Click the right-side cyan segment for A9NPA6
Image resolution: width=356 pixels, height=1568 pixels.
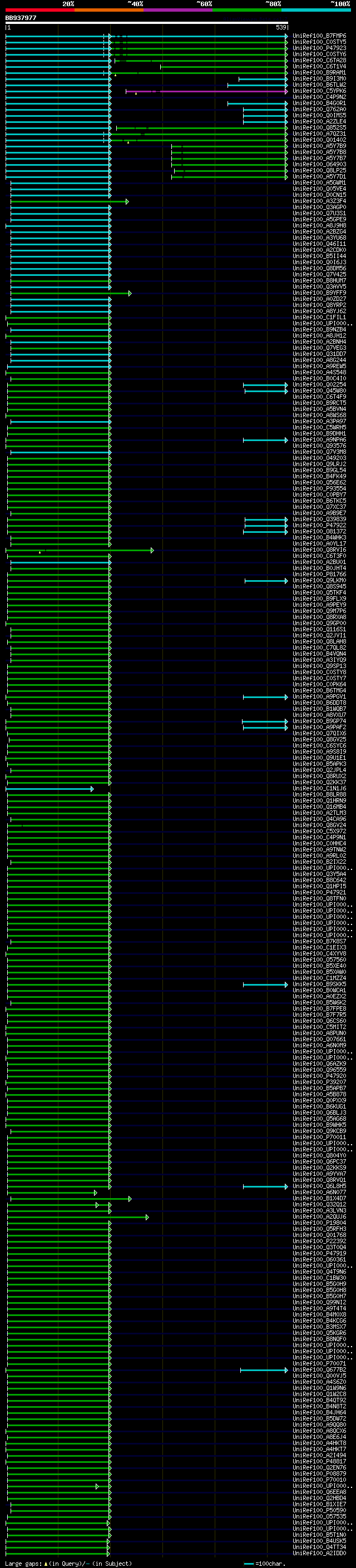click(x=265, y=440)
